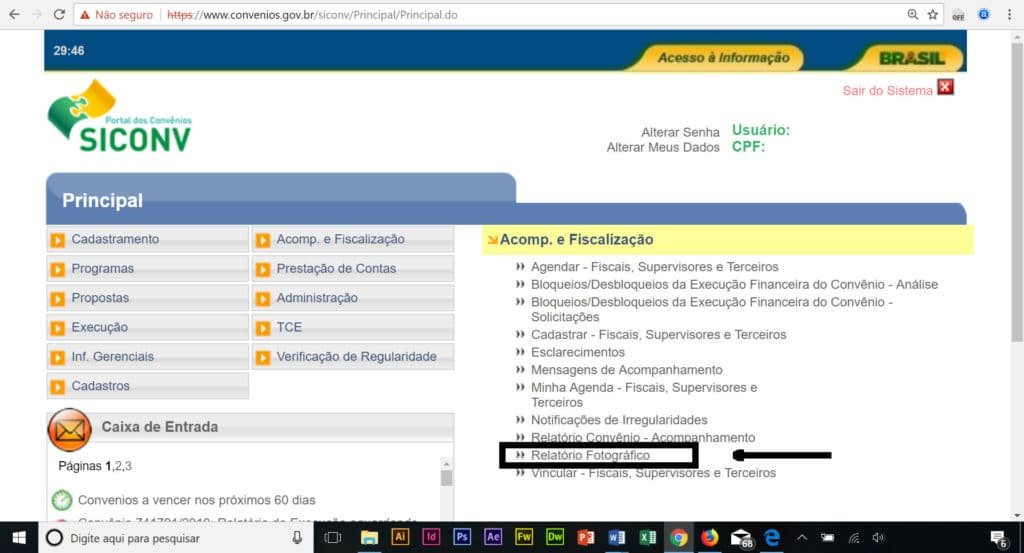The width and height of the screenshot is (1024, 553).
Task: Bookmark page with star icon
Action: coord(933,14)
